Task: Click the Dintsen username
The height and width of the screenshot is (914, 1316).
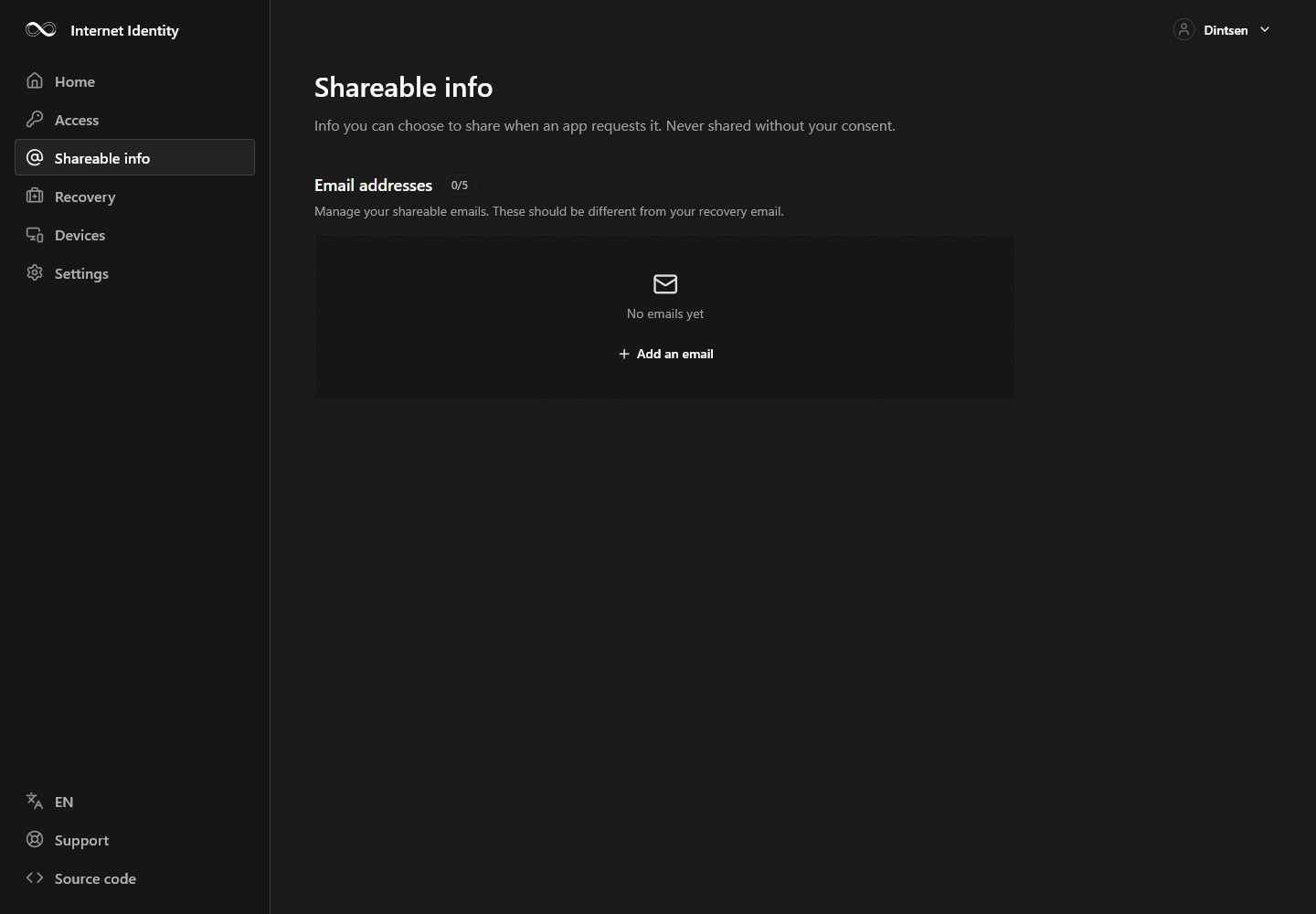Action: pos(1226,30)
